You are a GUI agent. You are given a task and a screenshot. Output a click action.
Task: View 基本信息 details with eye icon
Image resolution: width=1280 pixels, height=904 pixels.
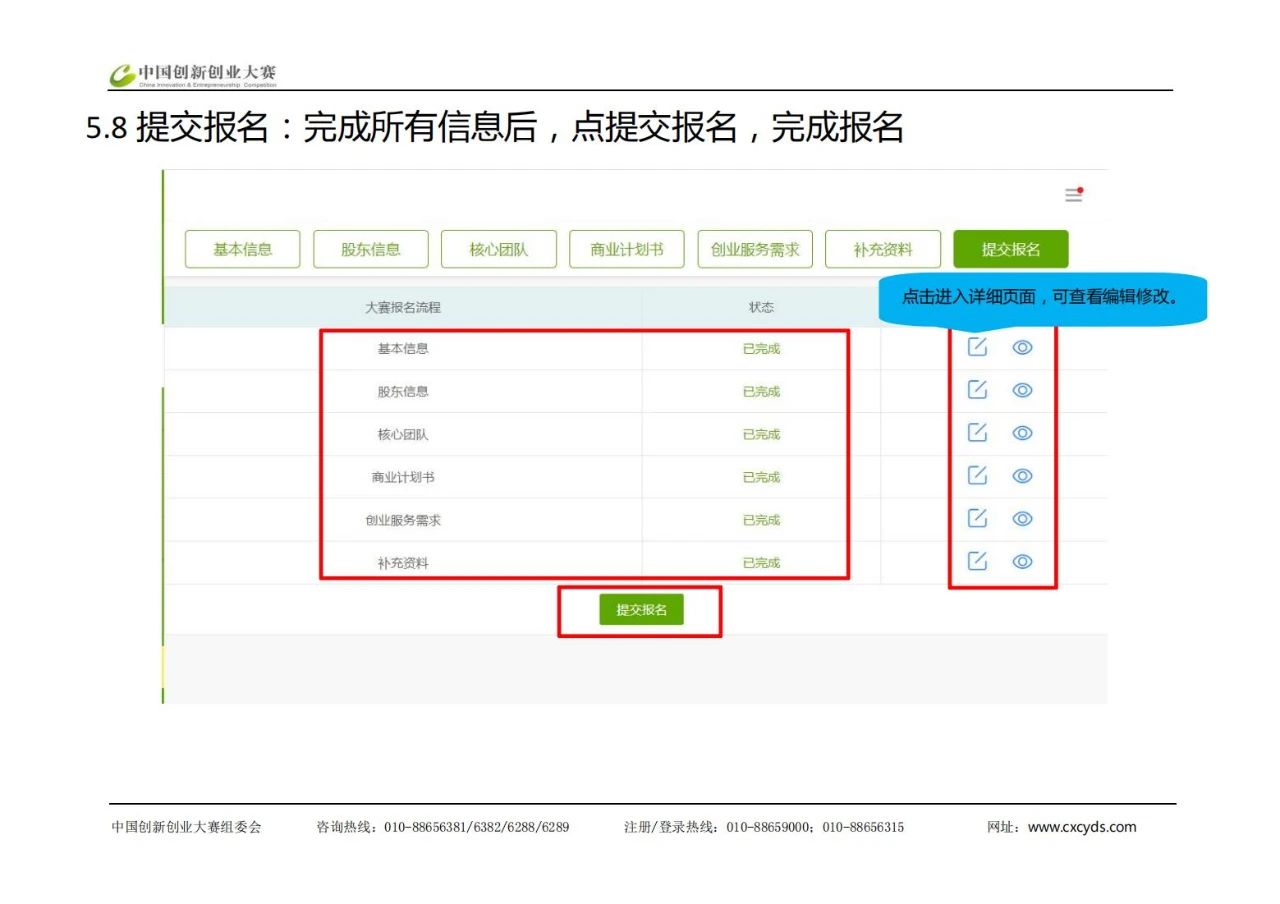click(x=1022, y=347)
